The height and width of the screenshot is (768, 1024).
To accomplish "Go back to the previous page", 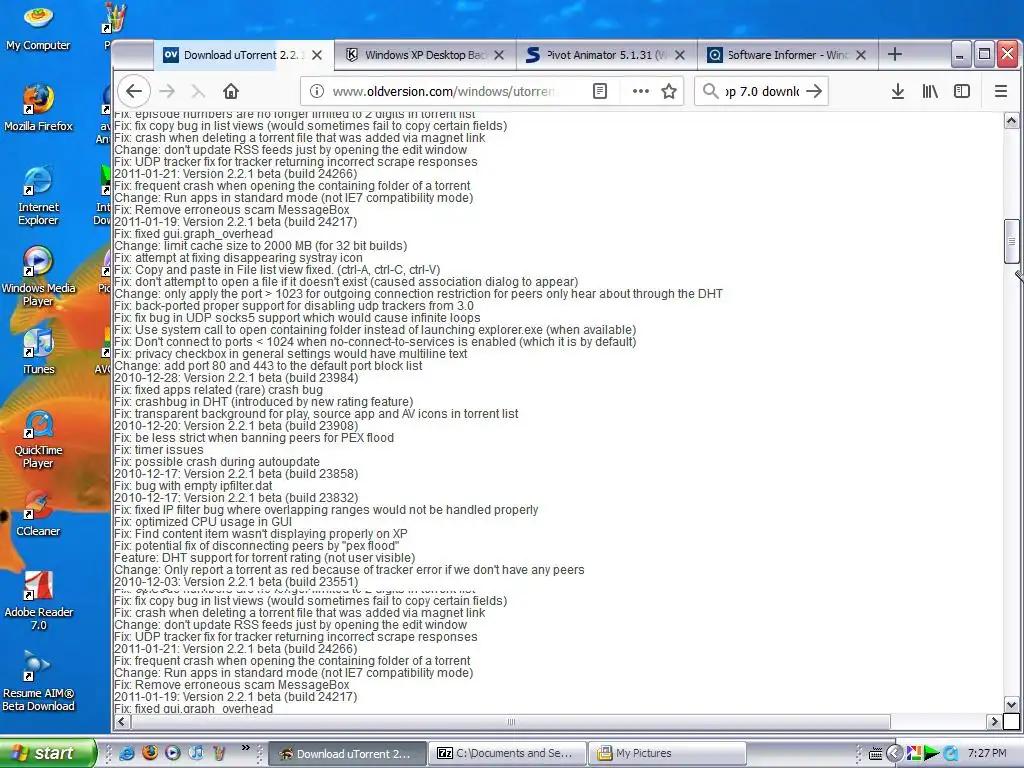I will pos(134,91).
